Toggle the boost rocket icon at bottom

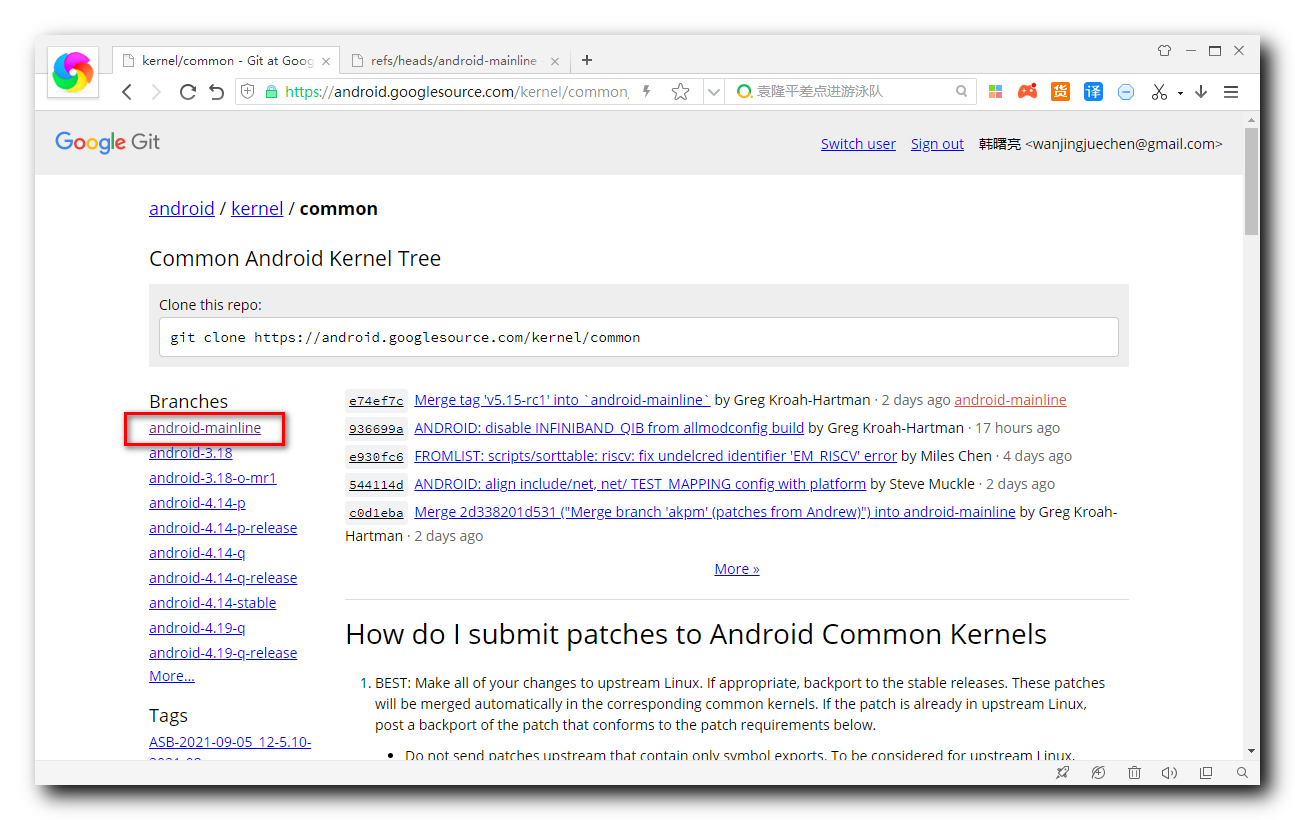click(x=1062, y=772)
